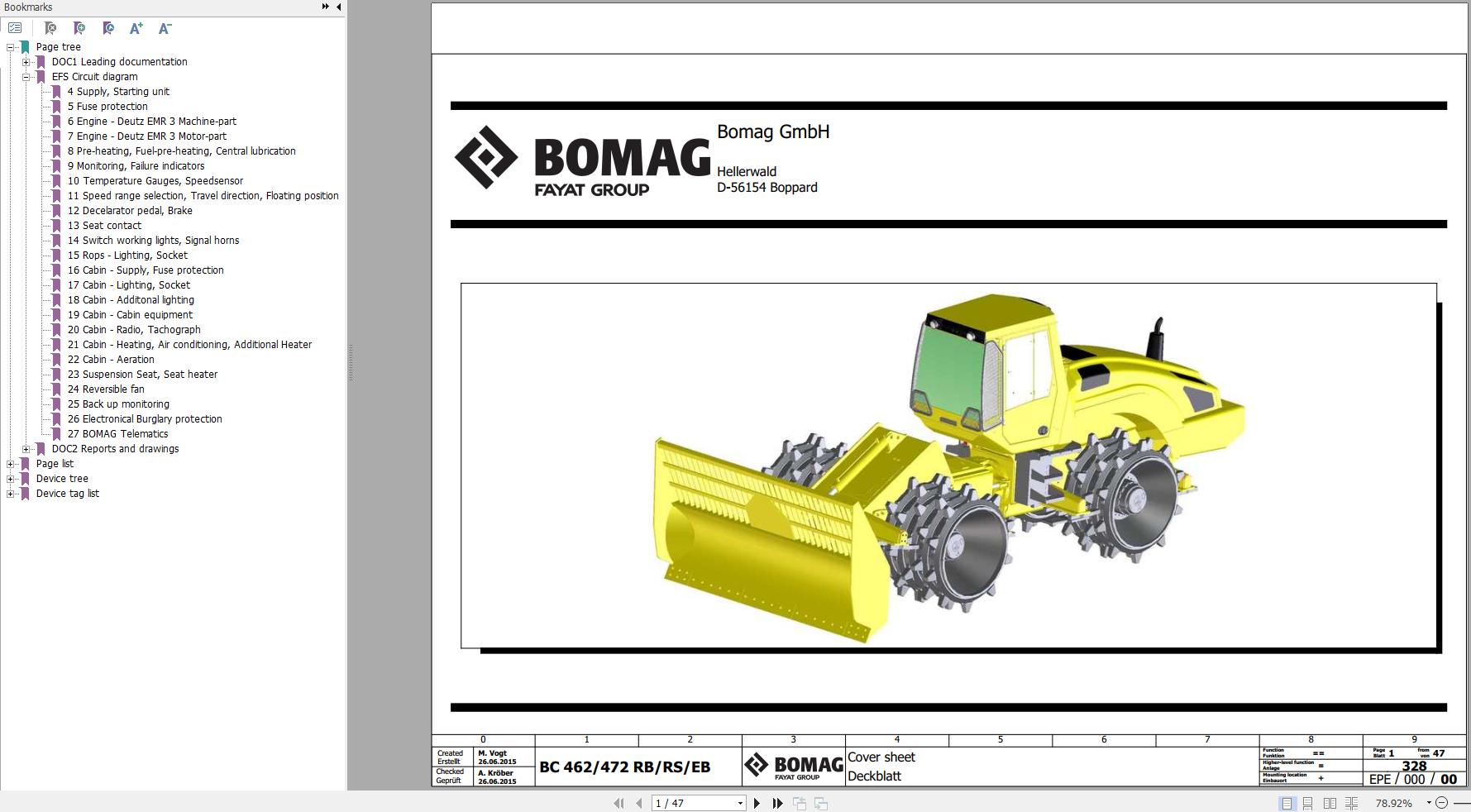Open bookmark 5 Fuse protection
Screen dimensions: 1471x812
[107, 107]
